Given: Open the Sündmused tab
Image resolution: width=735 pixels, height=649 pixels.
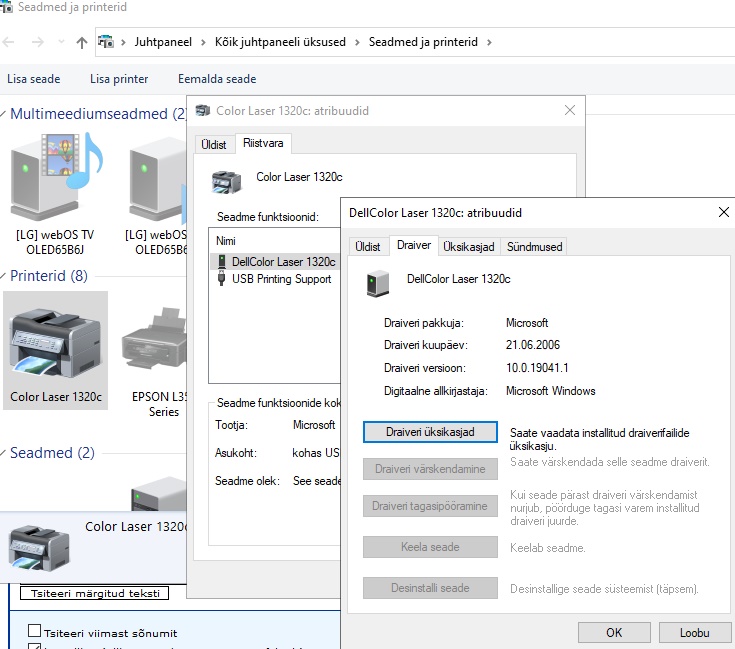Looking at the screenshot, I should click(x=534, y=246).
